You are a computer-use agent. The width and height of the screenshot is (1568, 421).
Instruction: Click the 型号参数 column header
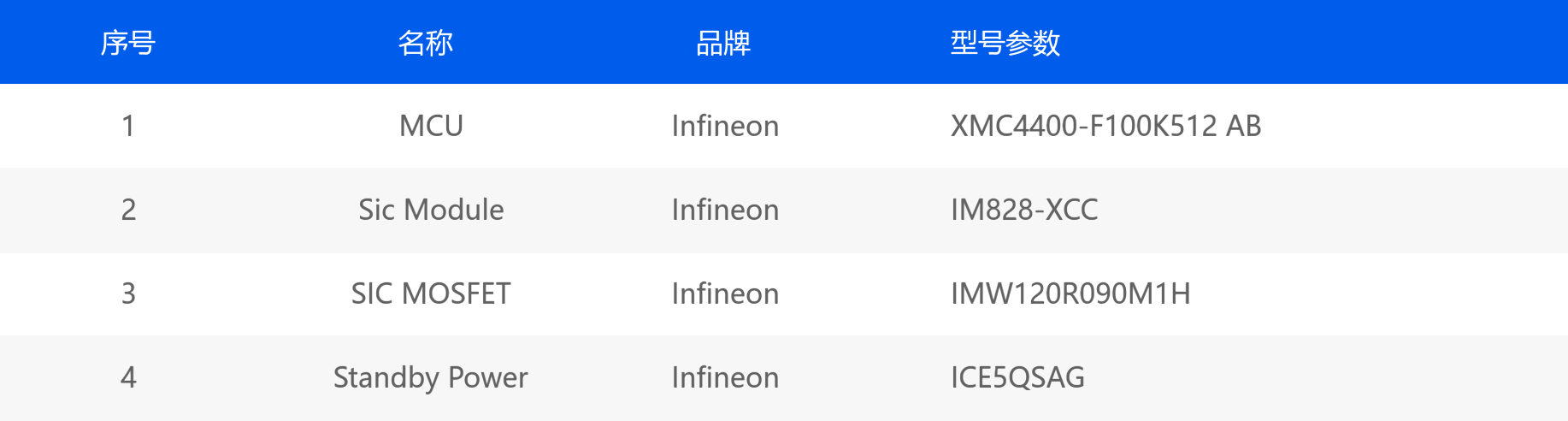[1005, 43]
